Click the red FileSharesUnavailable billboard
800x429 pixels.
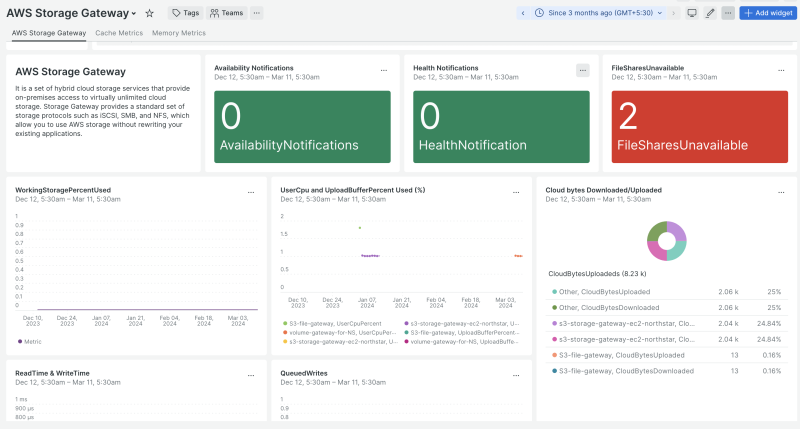coord(699,127)
